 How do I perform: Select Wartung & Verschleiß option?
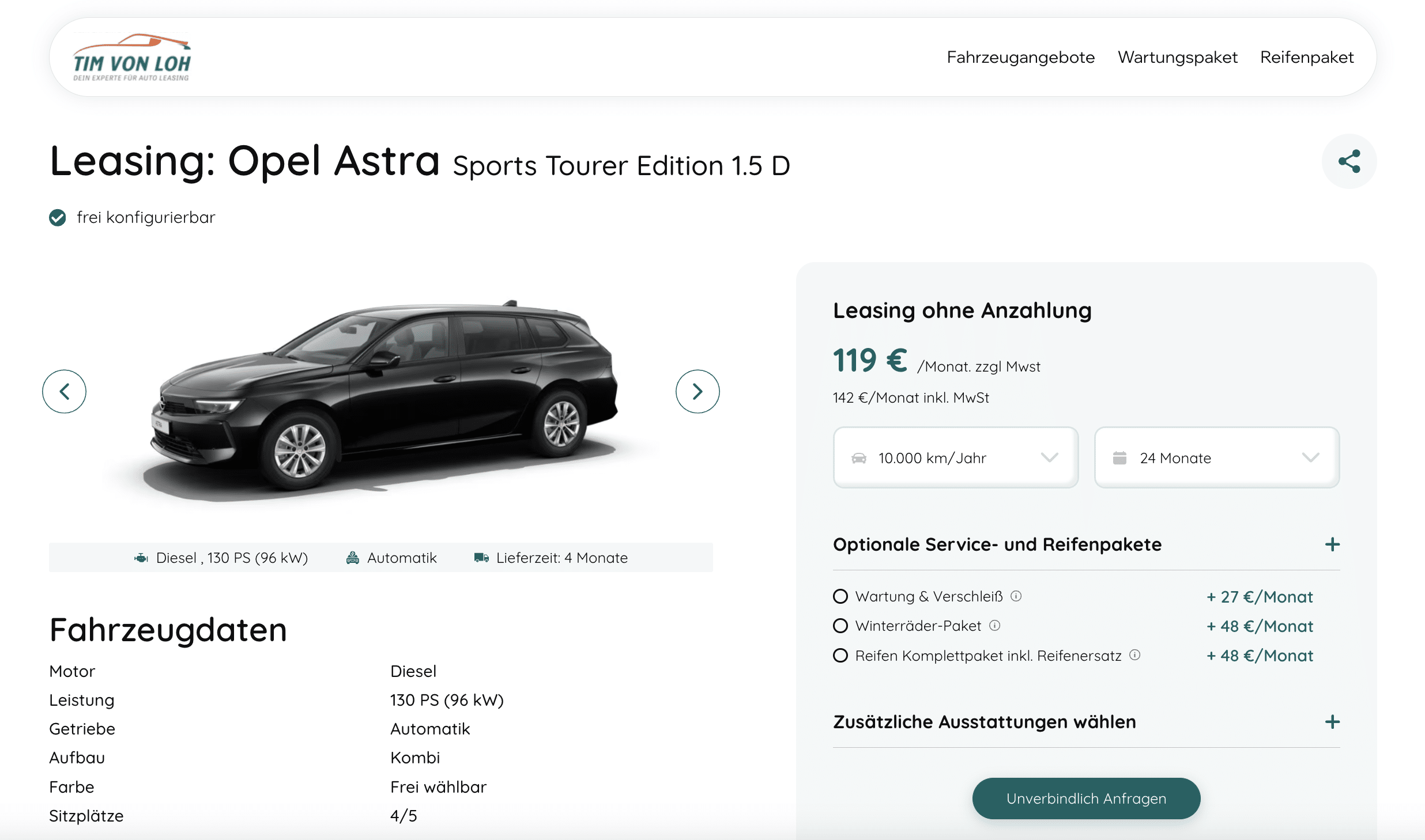(x=840, y=596)
